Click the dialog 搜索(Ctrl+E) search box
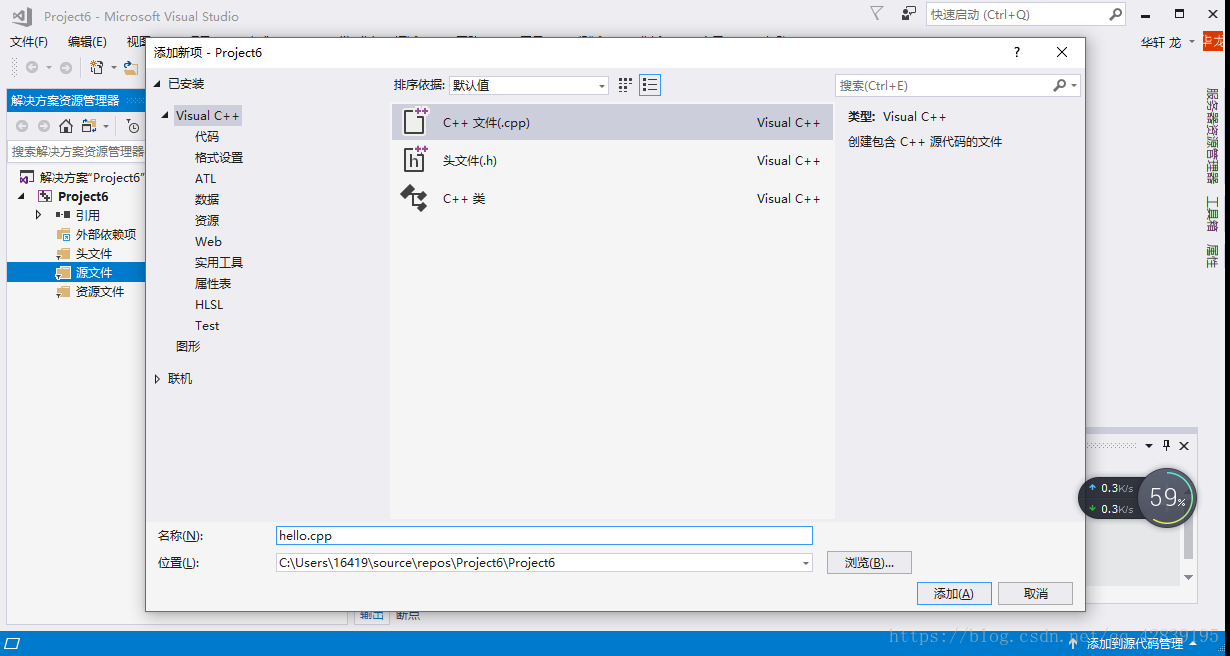The image size is (1230, 656). coord(943,86)
